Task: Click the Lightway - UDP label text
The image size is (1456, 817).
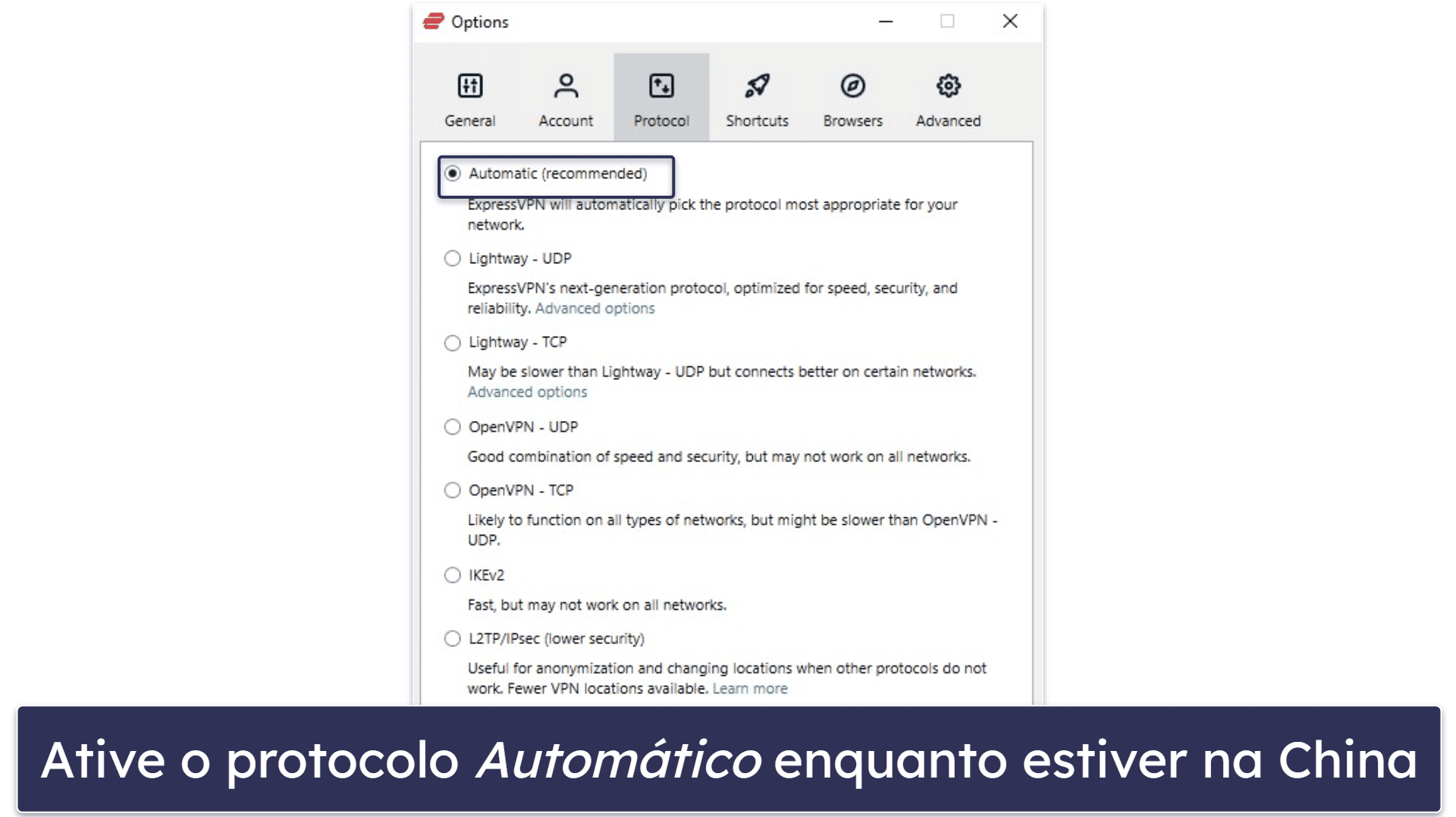Action: pyautogui.click(x=520, y=259)
